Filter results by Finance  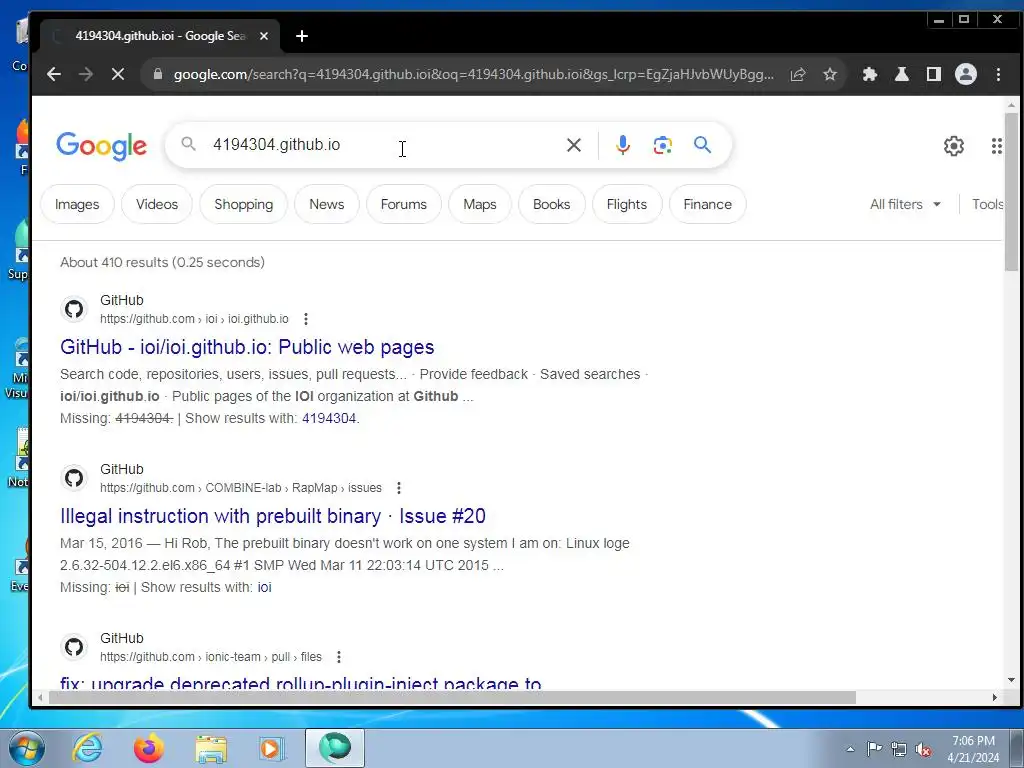(x=707, y=204)
